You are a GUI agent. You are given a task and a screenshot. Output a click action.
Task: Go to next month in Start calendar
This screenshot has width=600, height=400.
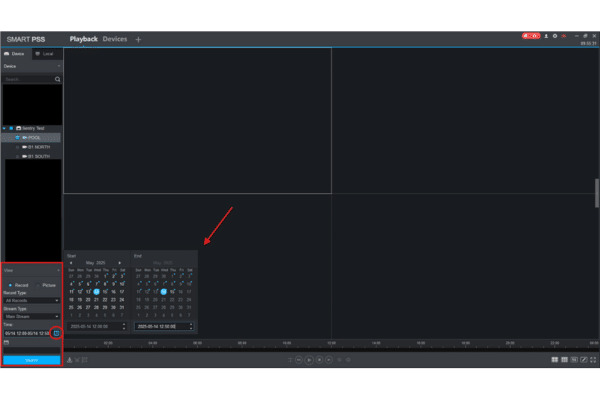point(120,263)
